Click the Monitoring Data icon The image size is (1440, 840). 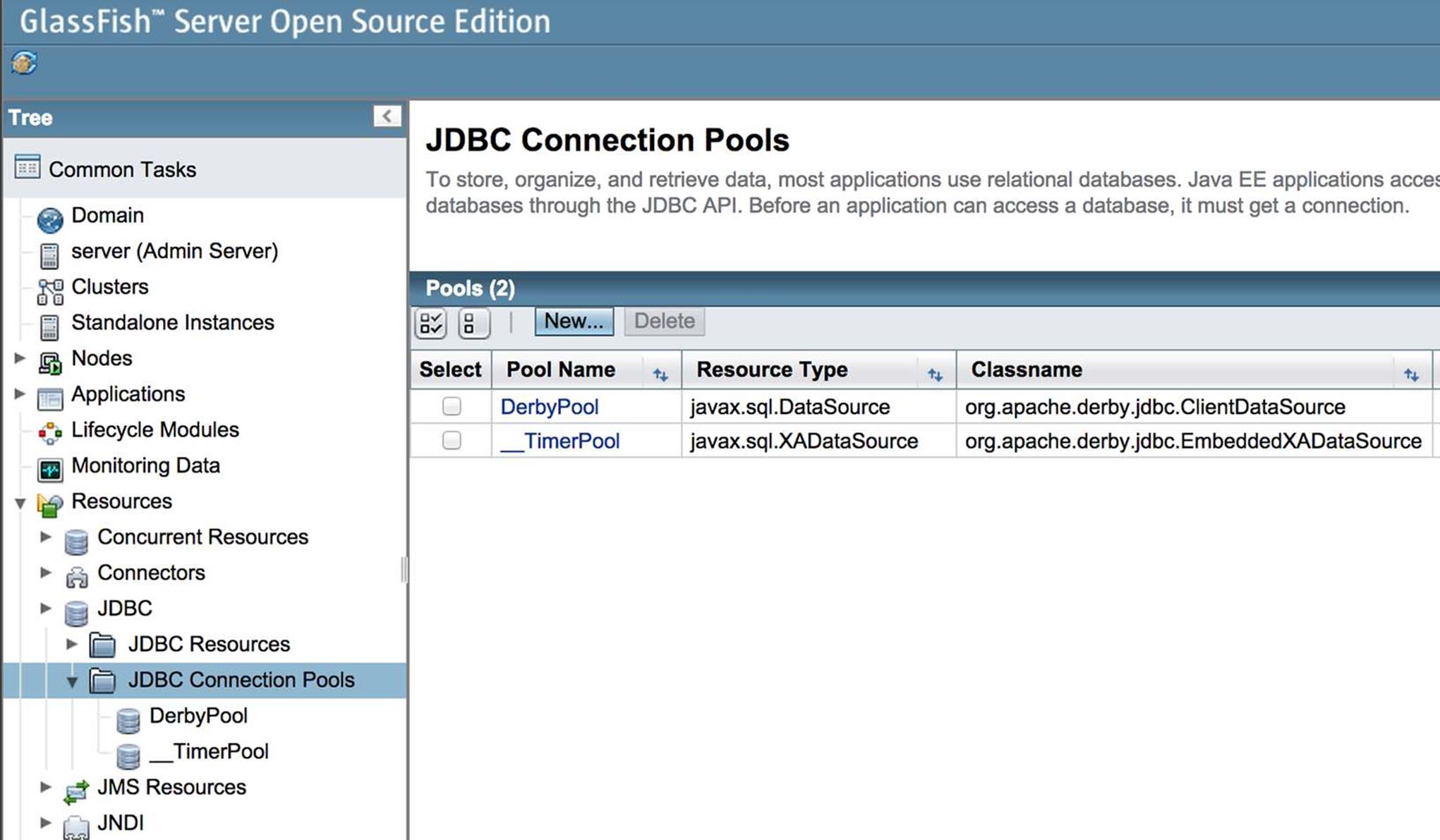50,470
